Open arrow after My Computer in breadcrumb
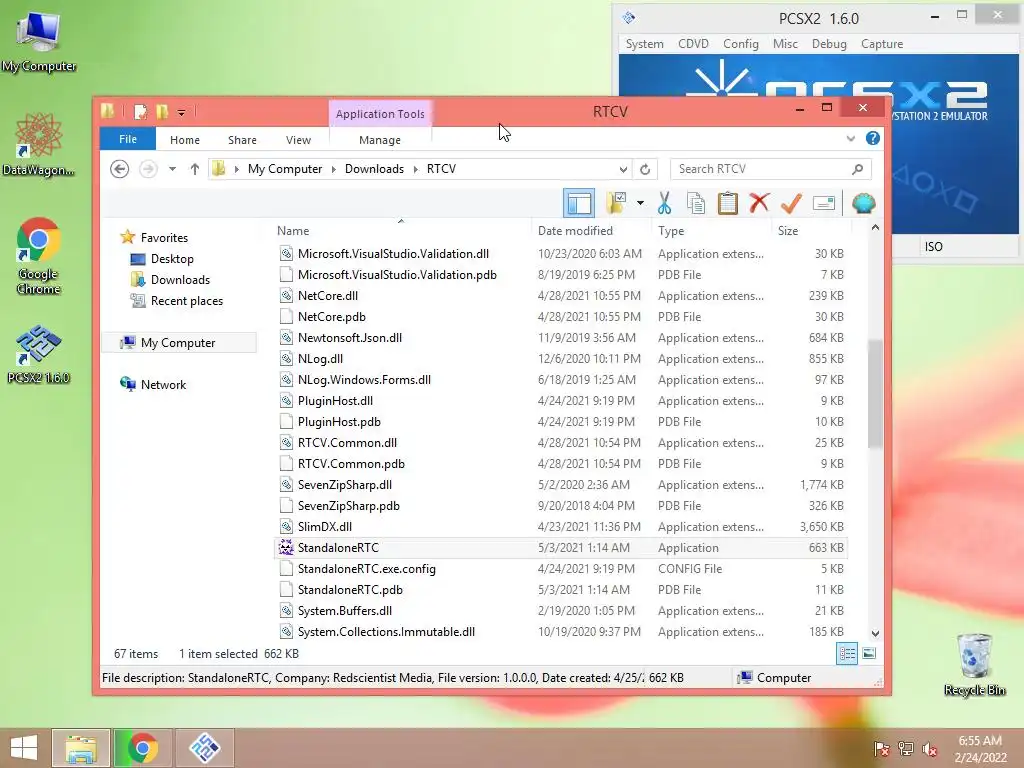The image size is (1024, 768). [x=334, y=169]
